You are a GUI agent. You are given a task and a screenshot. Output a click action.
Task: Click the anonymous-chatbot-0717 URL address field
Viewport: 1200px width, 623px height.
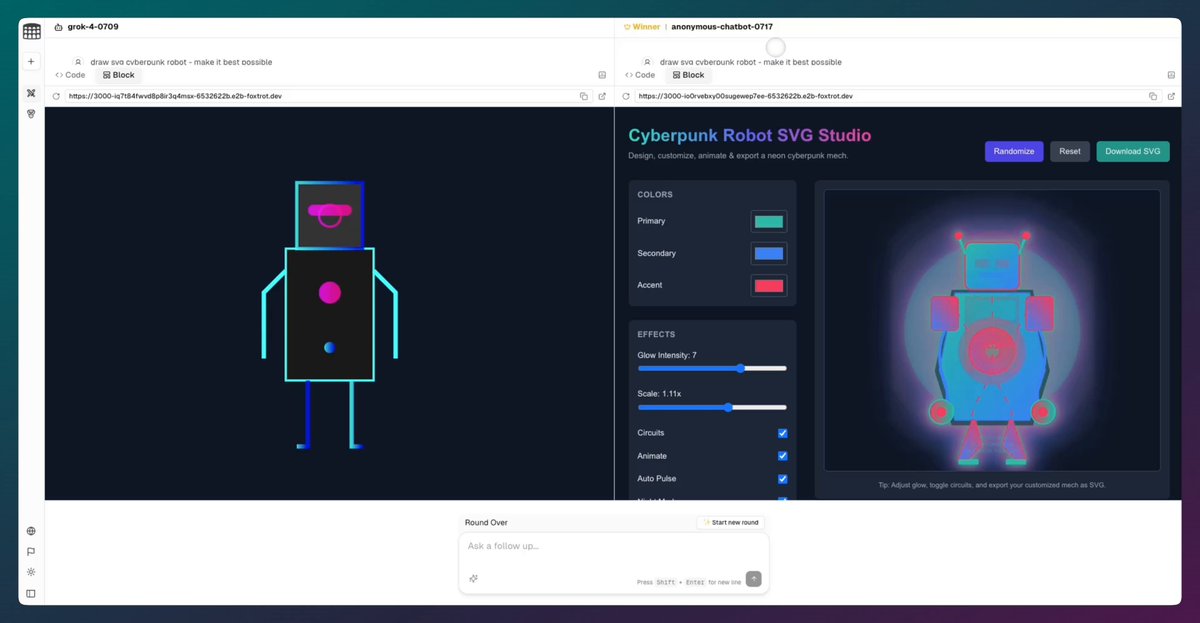[x=888, y=96]
